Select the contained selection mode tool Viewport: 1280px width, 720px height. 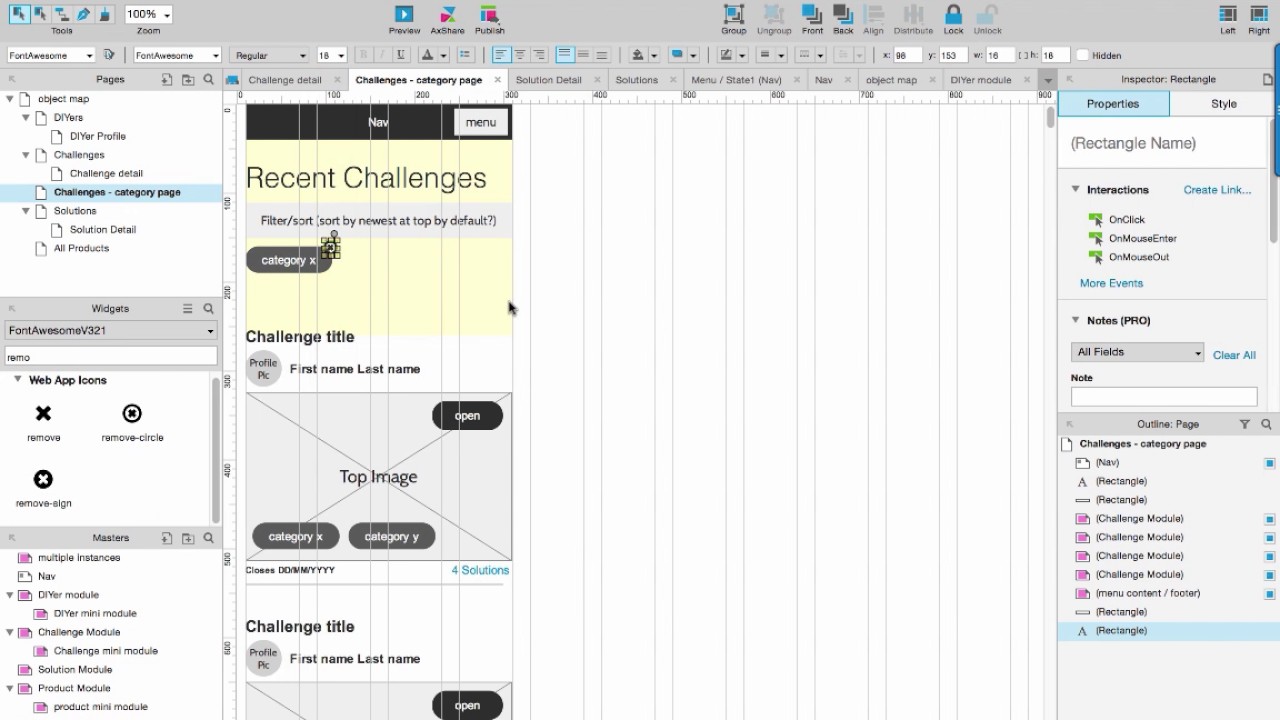(x=40, y=14)
